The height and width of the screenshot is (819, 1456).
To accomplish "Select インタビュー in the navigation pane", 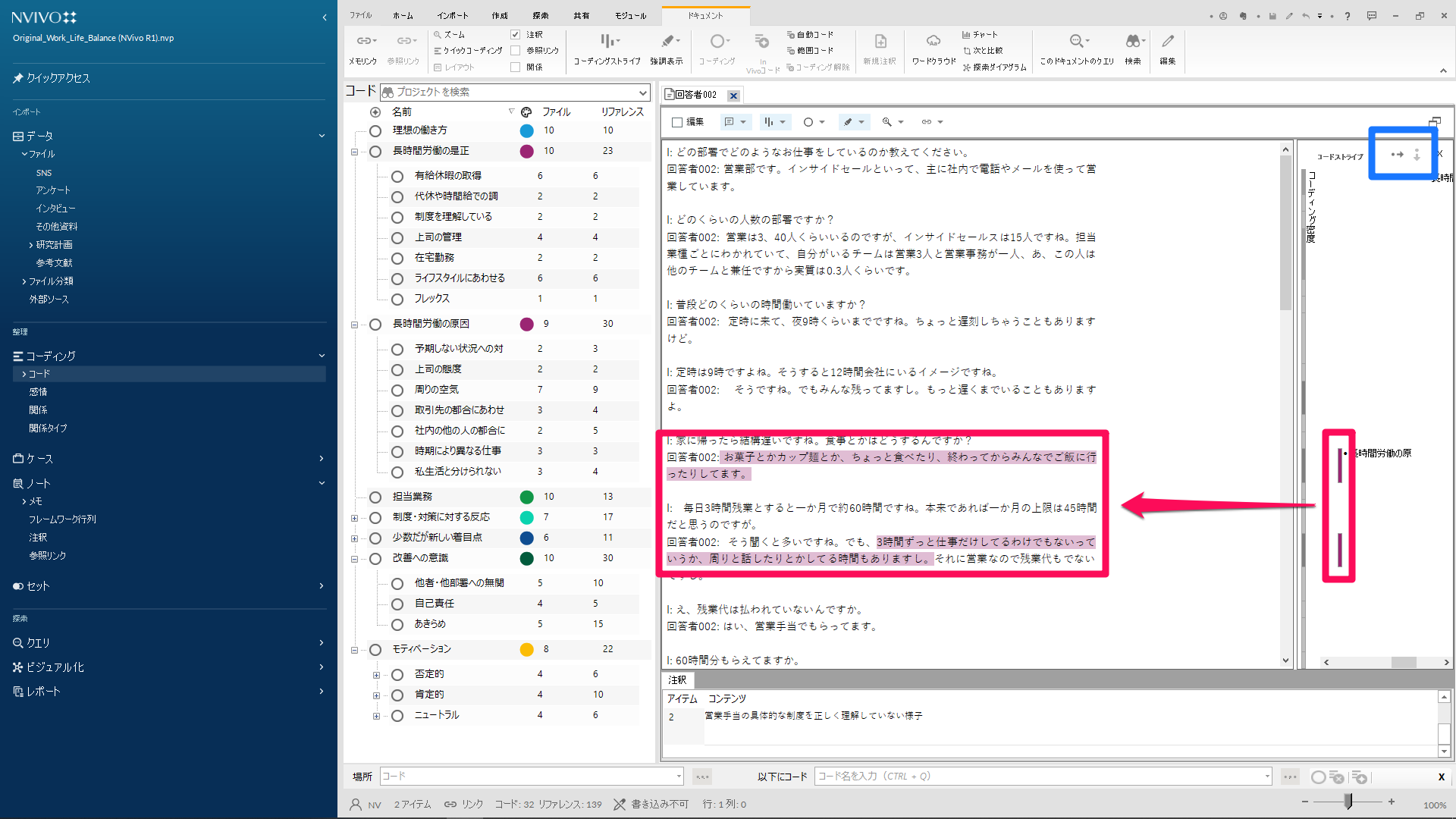I will tap(55, 209).
